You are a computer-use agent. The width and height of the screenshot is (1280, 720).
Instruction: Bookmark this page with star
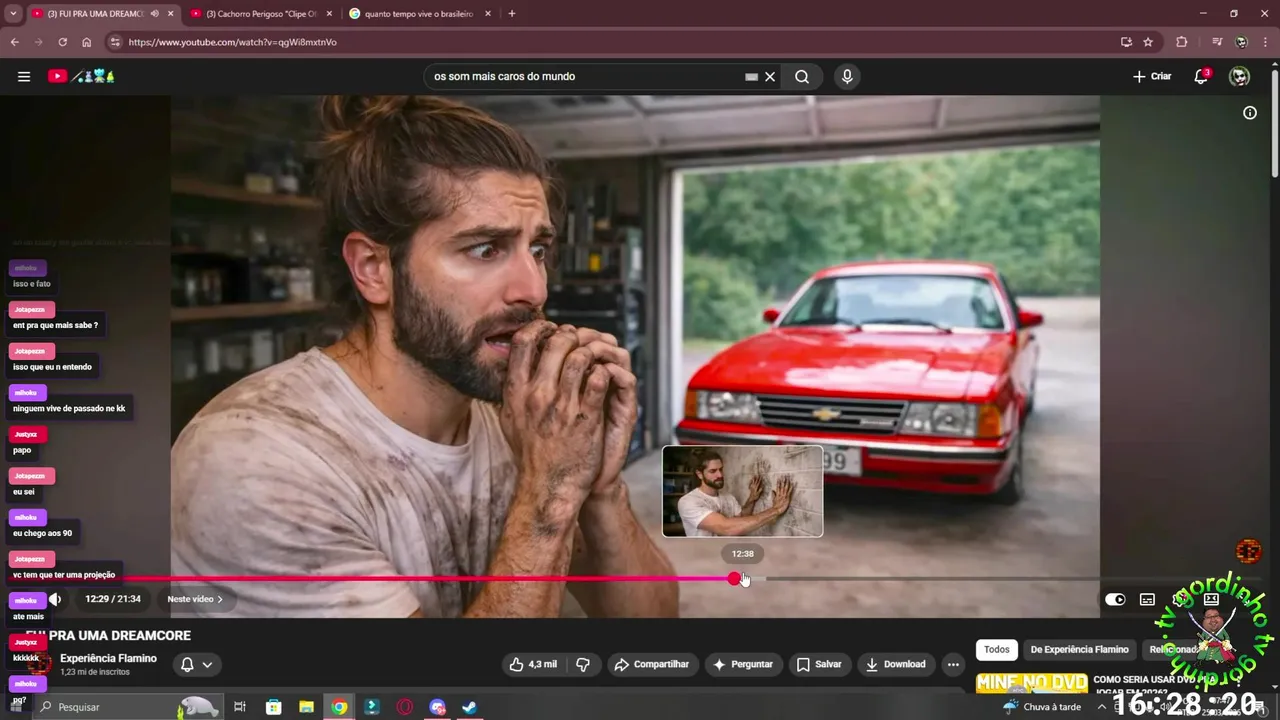click(1148, 42)
